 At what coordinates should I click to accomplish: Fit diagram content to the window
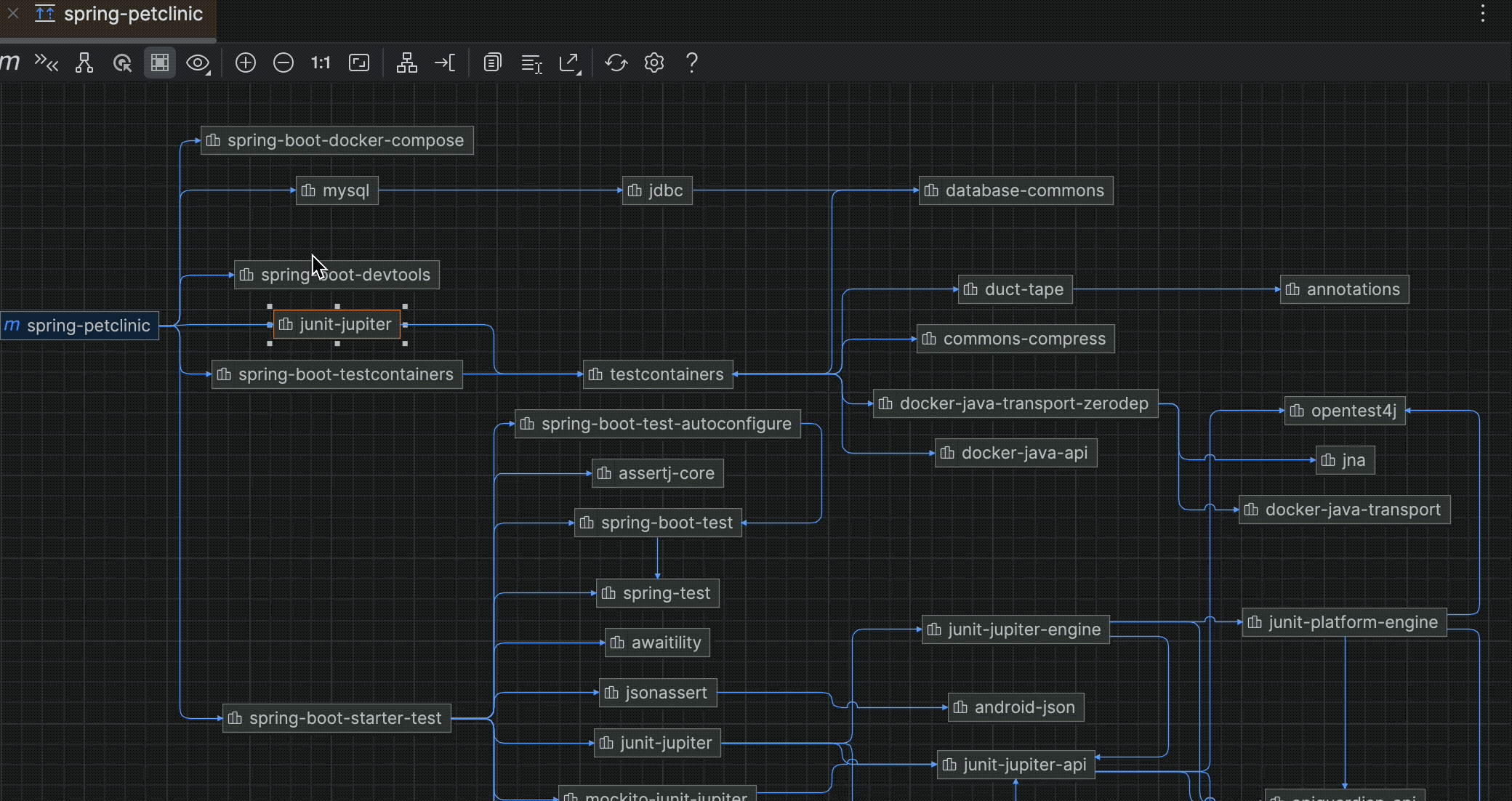tap(359, 63)
